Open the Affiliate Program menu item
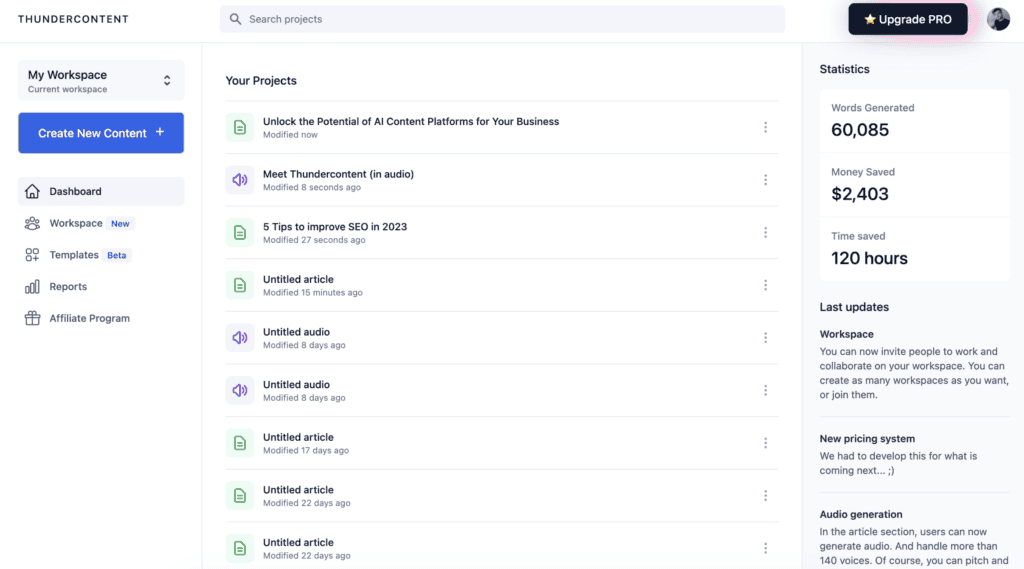Viewport: 1024px width, 569px height. coord(89,319)
